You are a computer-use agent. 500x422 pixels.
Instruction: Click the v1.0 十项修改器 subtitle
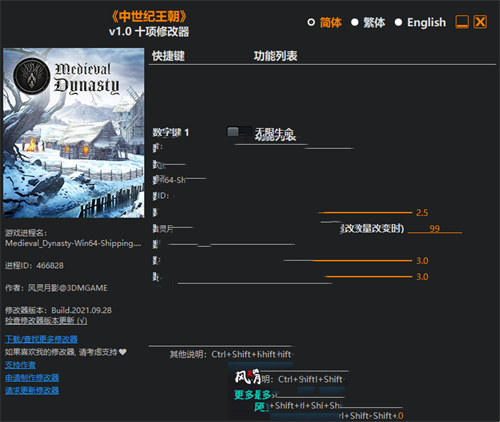149,32
